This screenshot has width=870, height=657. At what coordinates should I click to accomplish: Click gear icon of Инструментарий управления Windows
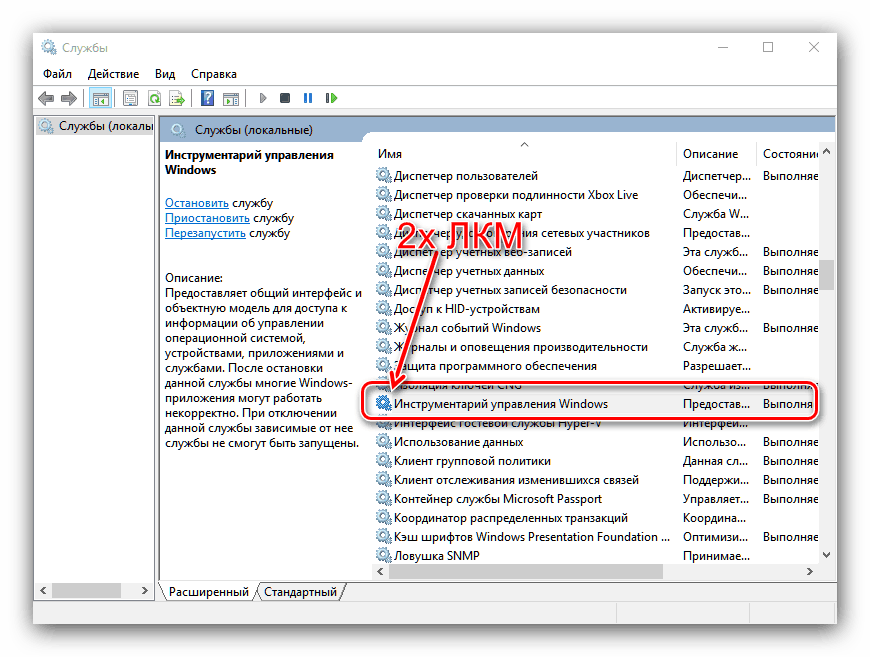pos(383,404)
